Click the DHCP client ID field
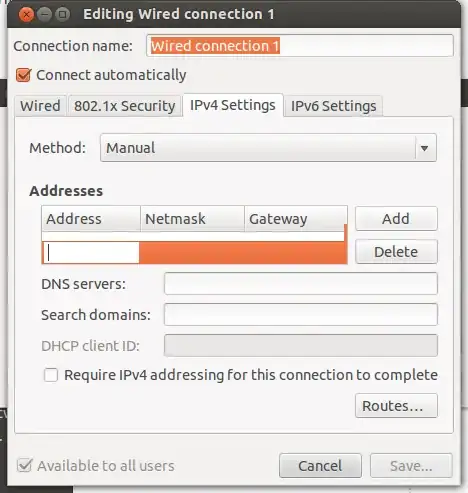This screenshot has height=493, width=468. pos(301,345)
